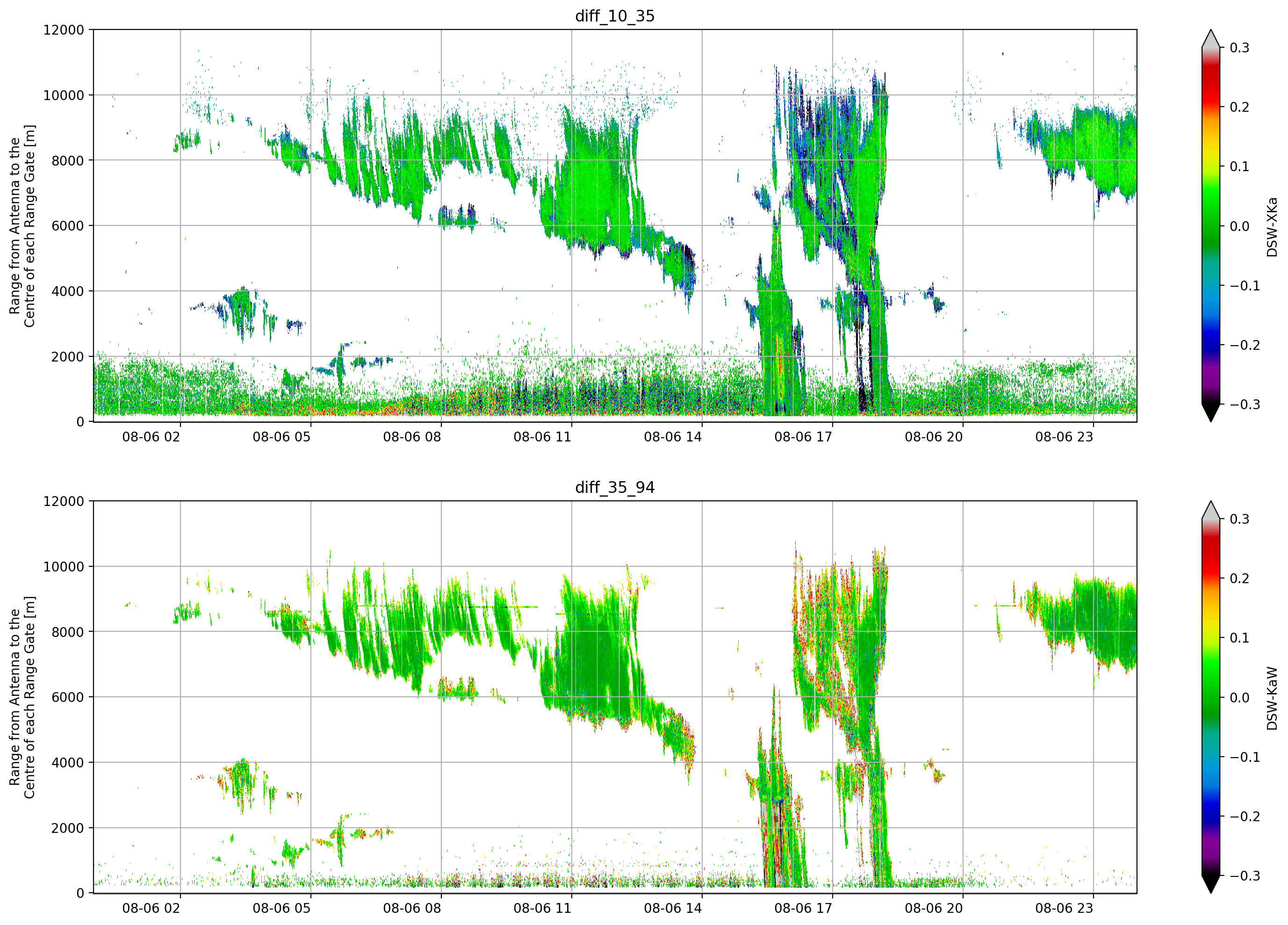Click the 0.2 tick on DSW-KaW colorbar
The height and width of the screenshot is (925, 1288).
point(1240,579)
